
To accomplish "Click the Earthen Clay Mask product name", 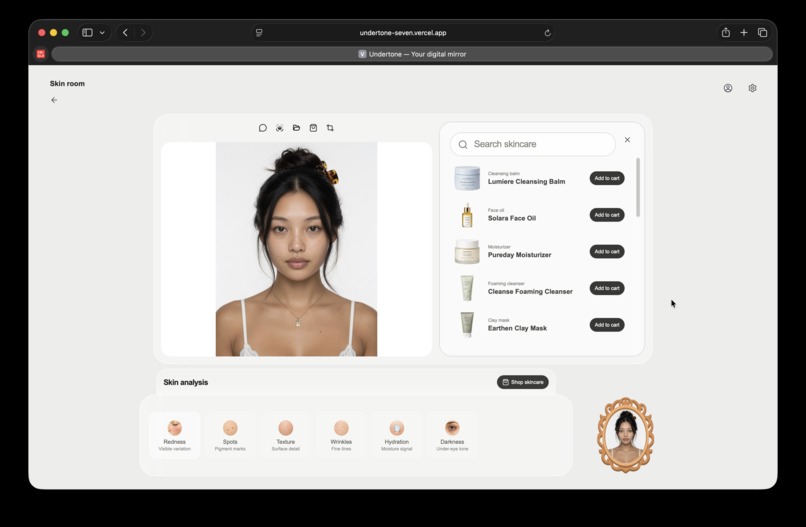I will point(517,328).
